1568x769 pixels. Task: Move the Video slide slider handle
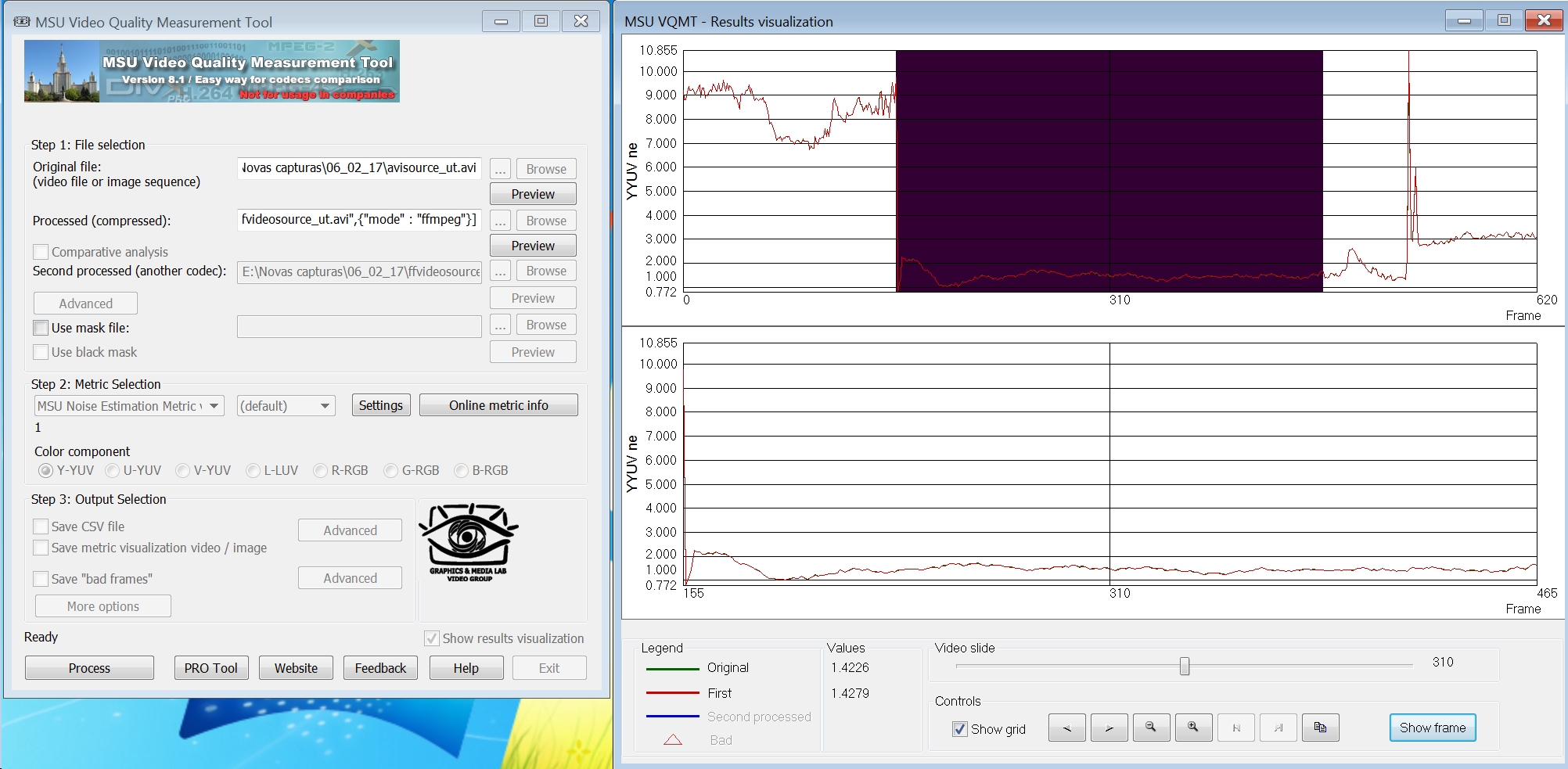[x=1185, y=666]
